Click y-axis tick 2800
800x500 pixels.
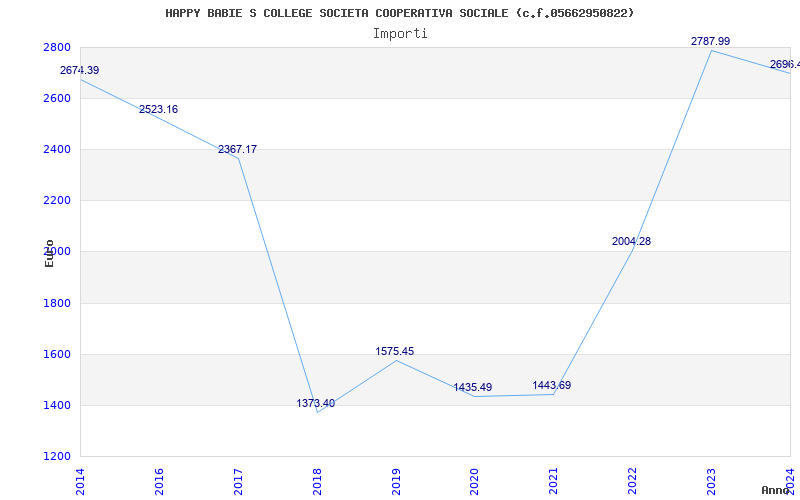pos(59,47)
